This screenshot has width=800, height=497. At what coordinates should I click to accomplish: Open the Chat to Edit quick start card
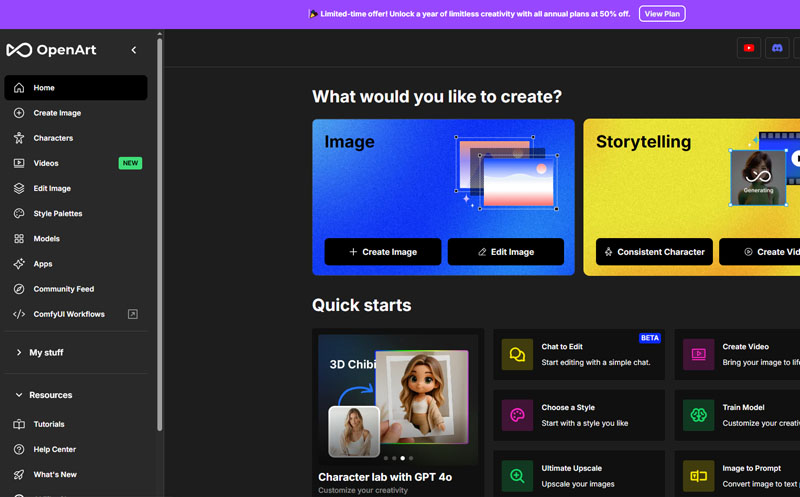pos(579,354)
